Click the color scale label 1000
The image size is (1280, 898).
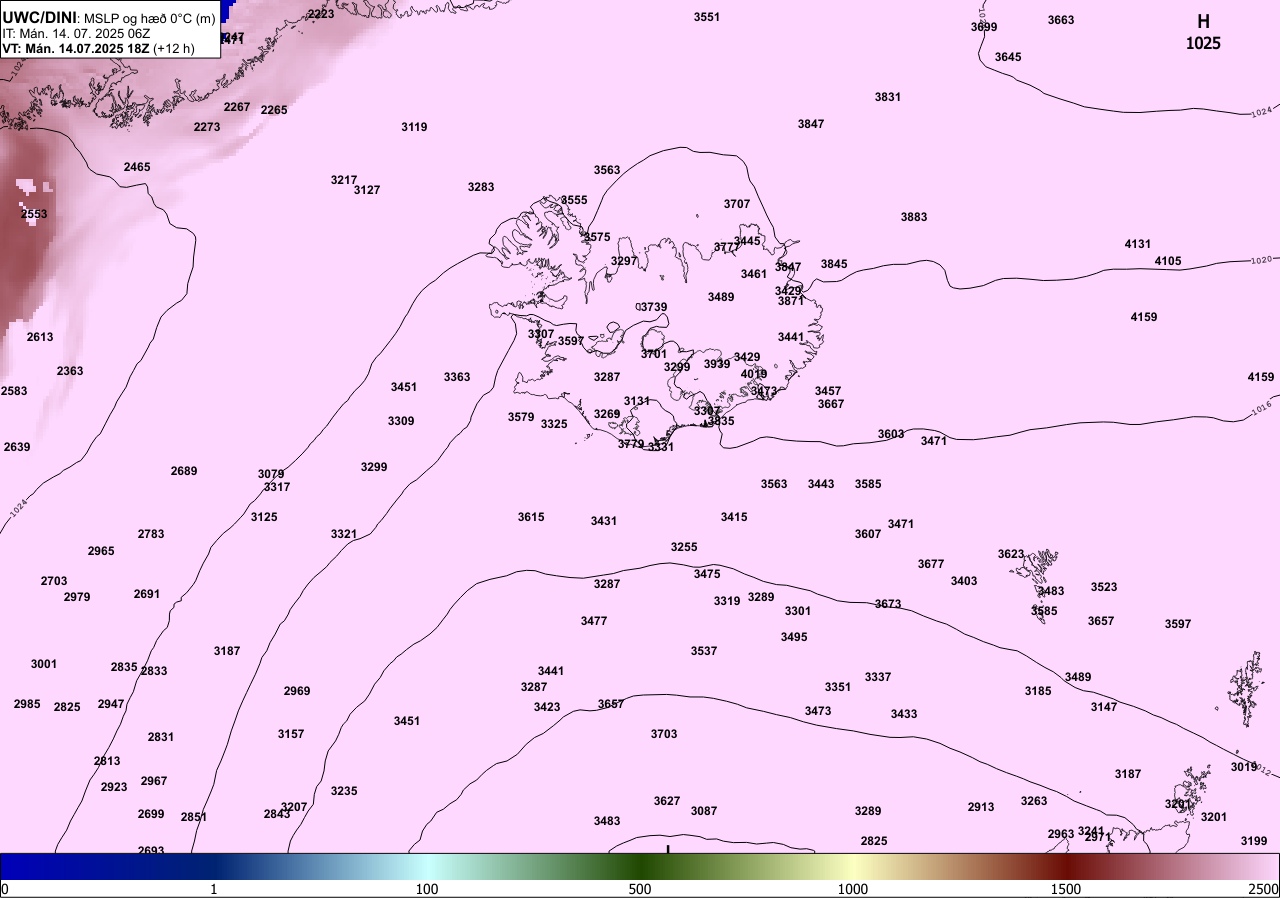853,889
